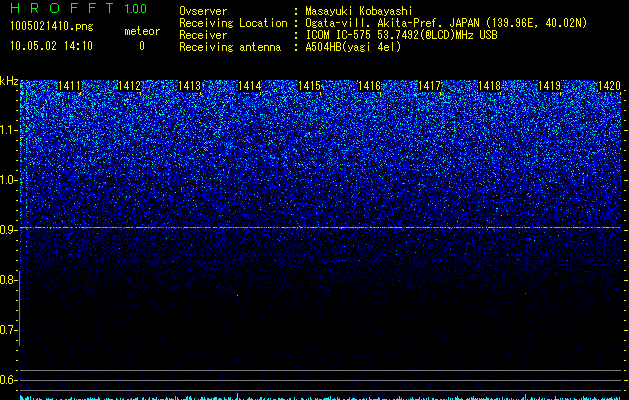
Task: Click time marker 1419
Action: coord(549,86)
